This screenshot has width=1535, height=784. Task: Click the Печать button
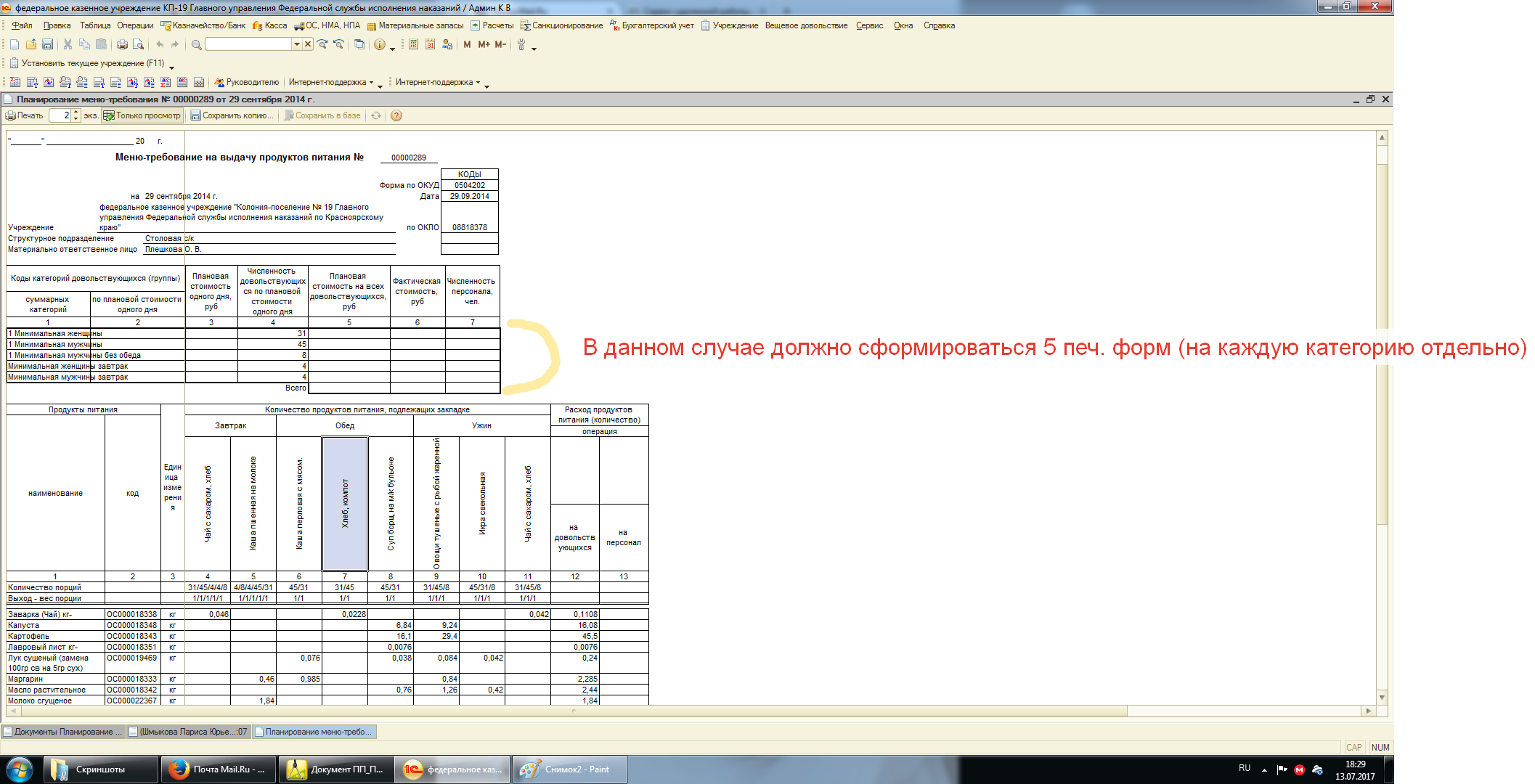[x=25, y=115]
